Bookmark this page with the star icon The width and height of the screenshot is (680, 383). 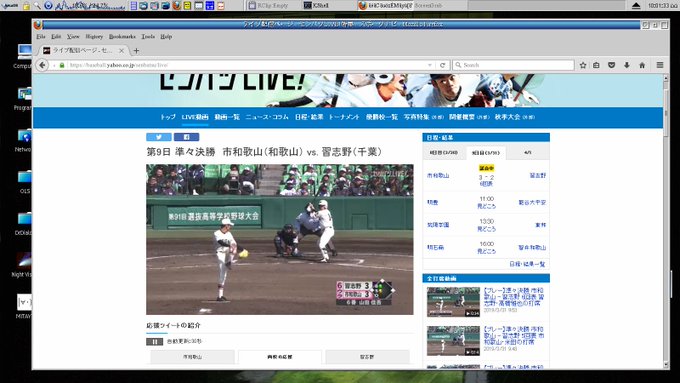pos(583,65)
